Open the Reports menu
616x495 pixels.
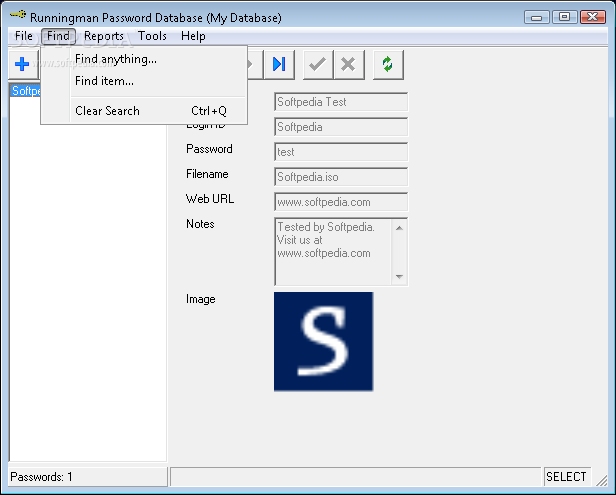click(x=104, y=36)
